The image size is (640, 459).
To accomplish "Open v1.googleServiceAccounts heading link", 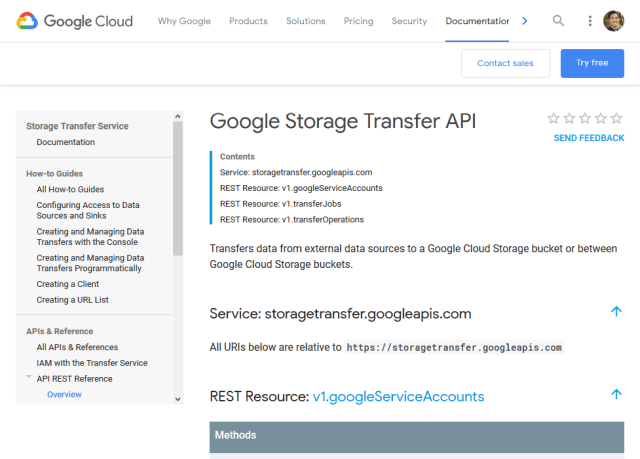I will (x=398, y=396).
